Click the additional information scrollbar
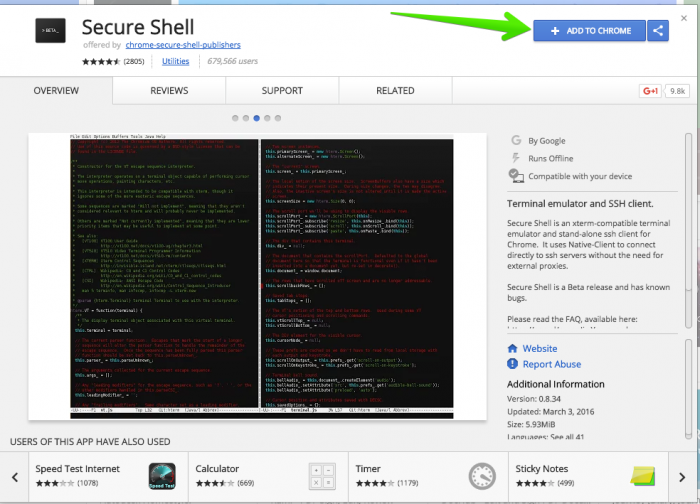The height and width of the screenshot is (504, 700). click(x=689, y=388)
